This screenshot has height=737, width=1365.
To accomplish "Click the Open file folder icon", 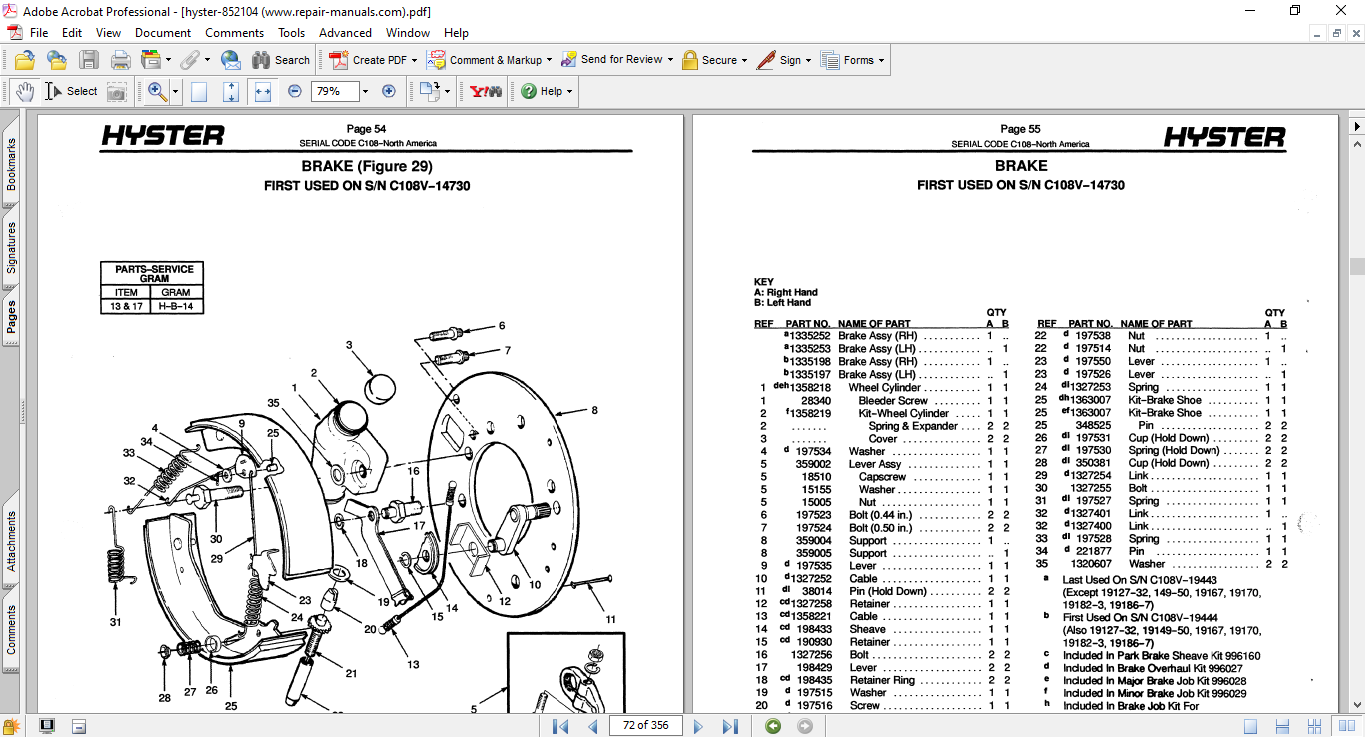I will point(24,60).
